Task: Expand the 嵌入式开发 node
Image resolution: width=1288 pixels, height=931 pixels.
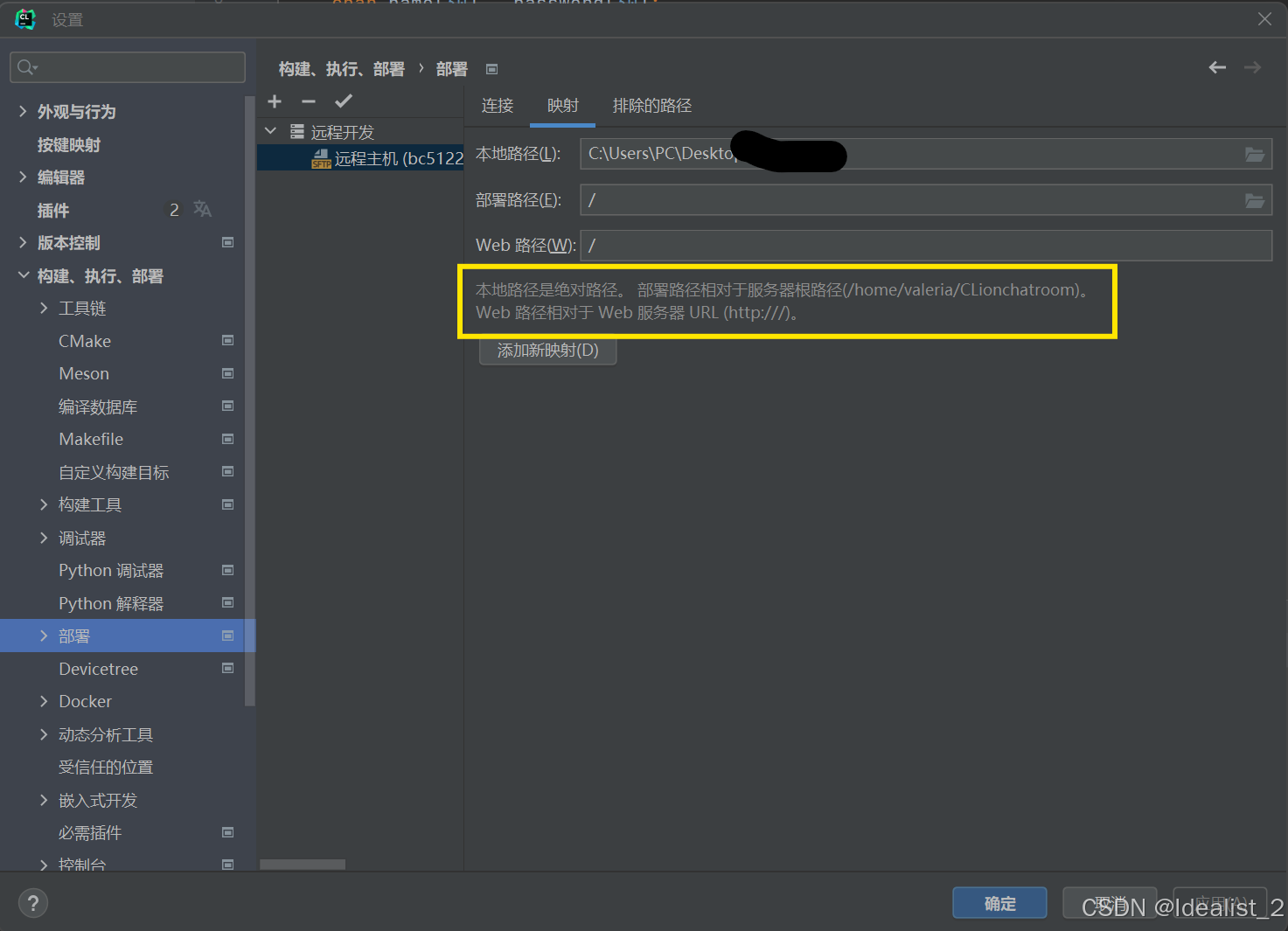Action: (x=44, y=800)
